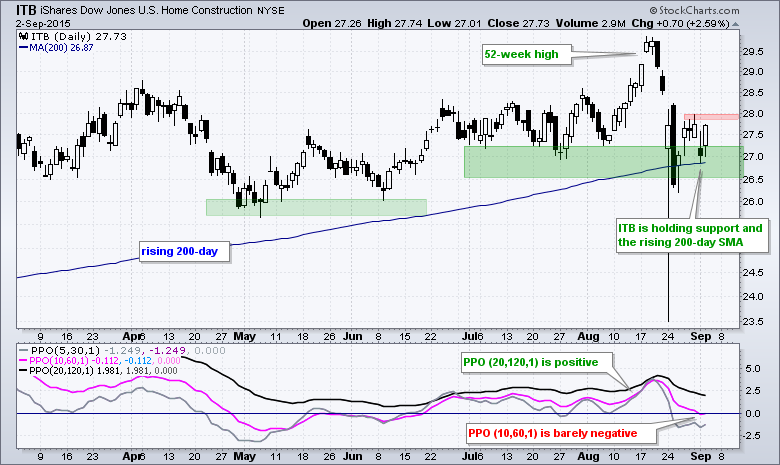
Task: Click the date 2-Sep-2015
Action: coord(43,24)
